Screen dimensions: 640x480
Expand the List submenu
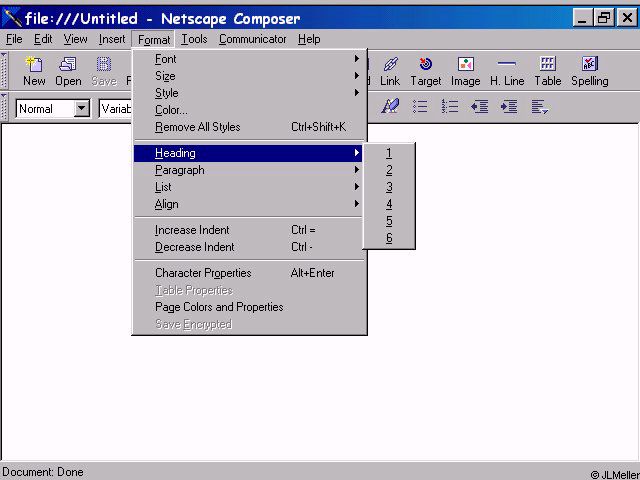click(x=248, y=187)
